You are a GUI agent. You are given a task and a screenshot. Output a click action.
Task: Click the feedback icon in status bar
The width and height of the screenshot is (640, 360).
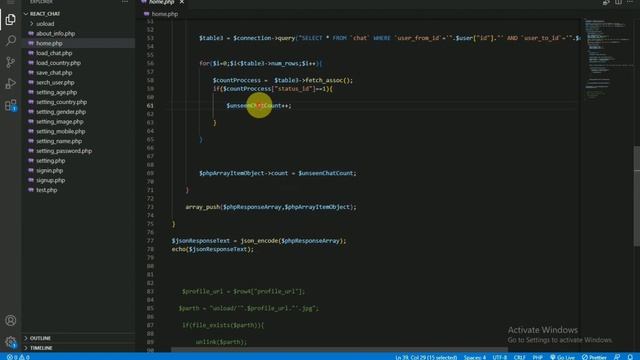coord(617,357)
